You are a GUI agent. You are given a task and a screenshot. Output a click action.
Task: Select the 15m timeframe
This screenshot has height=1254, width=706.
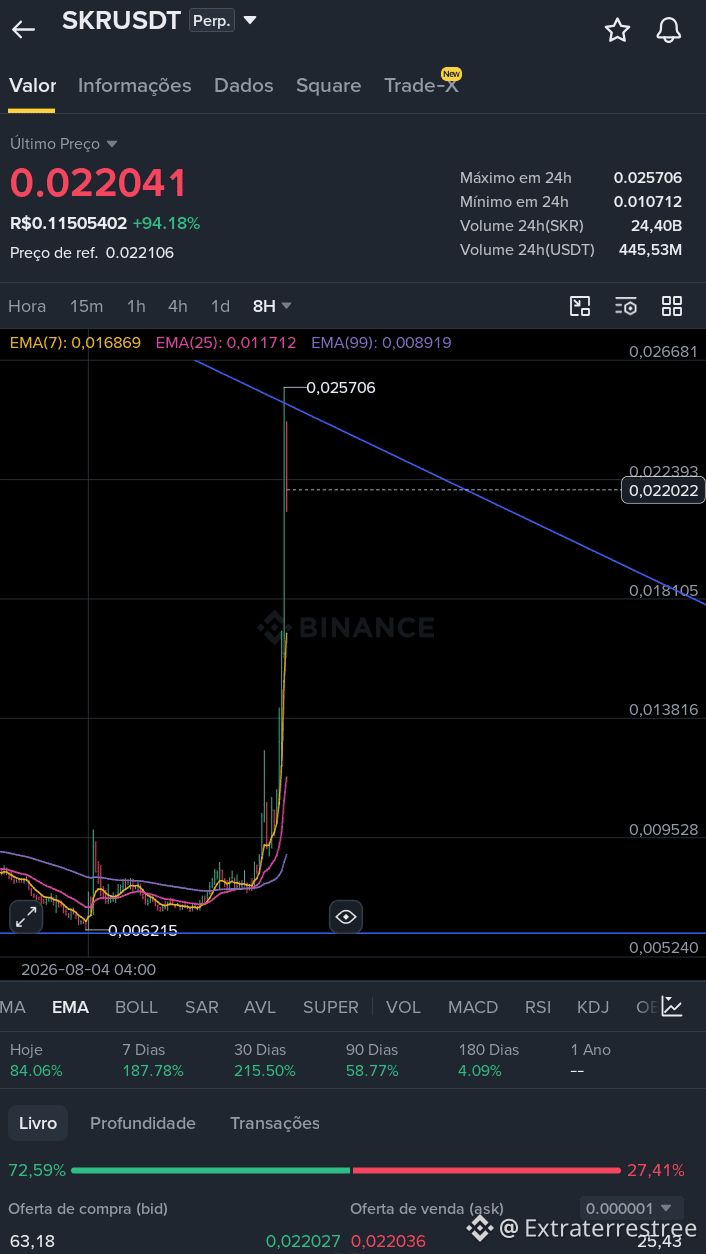pos(87,306)
